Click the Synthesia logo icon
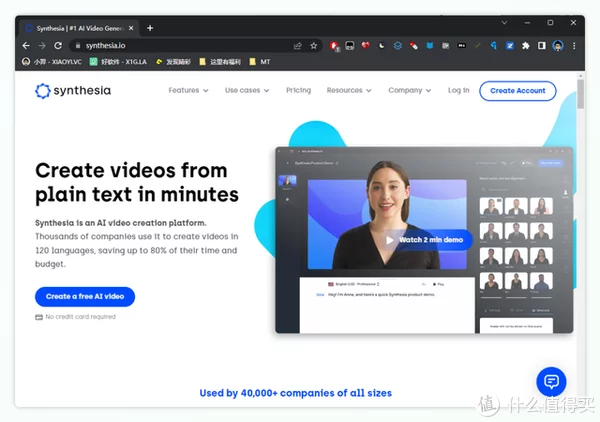600x422 pixels. [x=42, y=91]
